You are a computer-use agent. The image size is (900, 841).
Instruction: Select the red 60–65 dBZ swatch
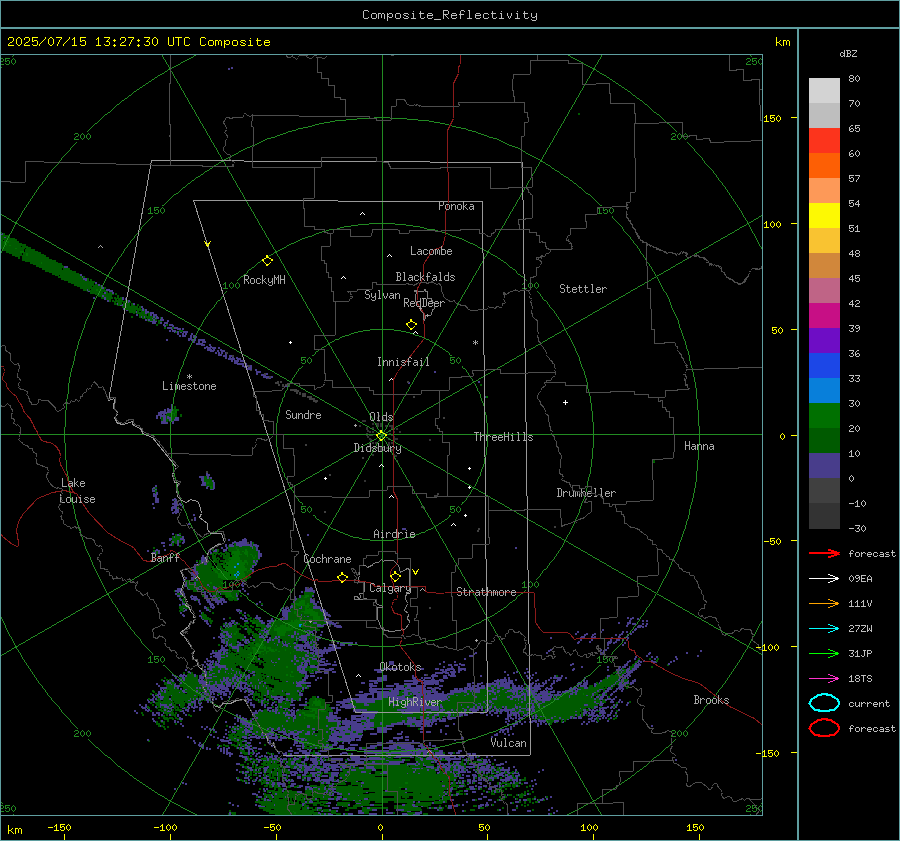pos(824,141)
